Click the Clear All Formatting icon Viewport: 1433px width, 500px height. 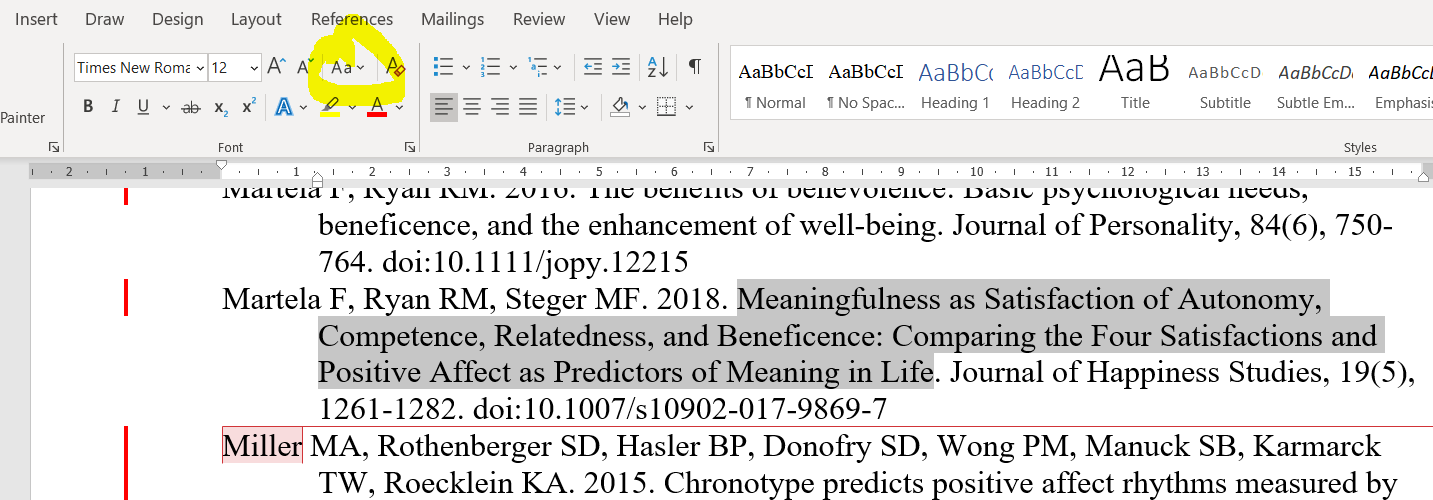pos(395,68)
